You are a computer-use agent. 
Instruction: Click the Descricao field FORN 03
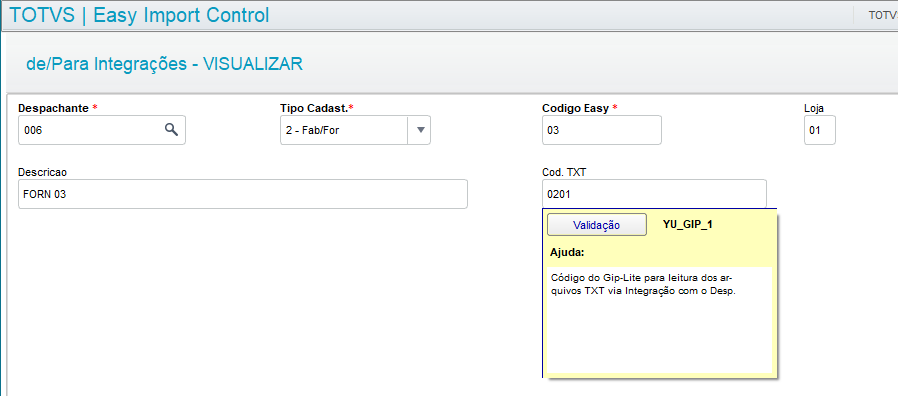coord(243,194)
